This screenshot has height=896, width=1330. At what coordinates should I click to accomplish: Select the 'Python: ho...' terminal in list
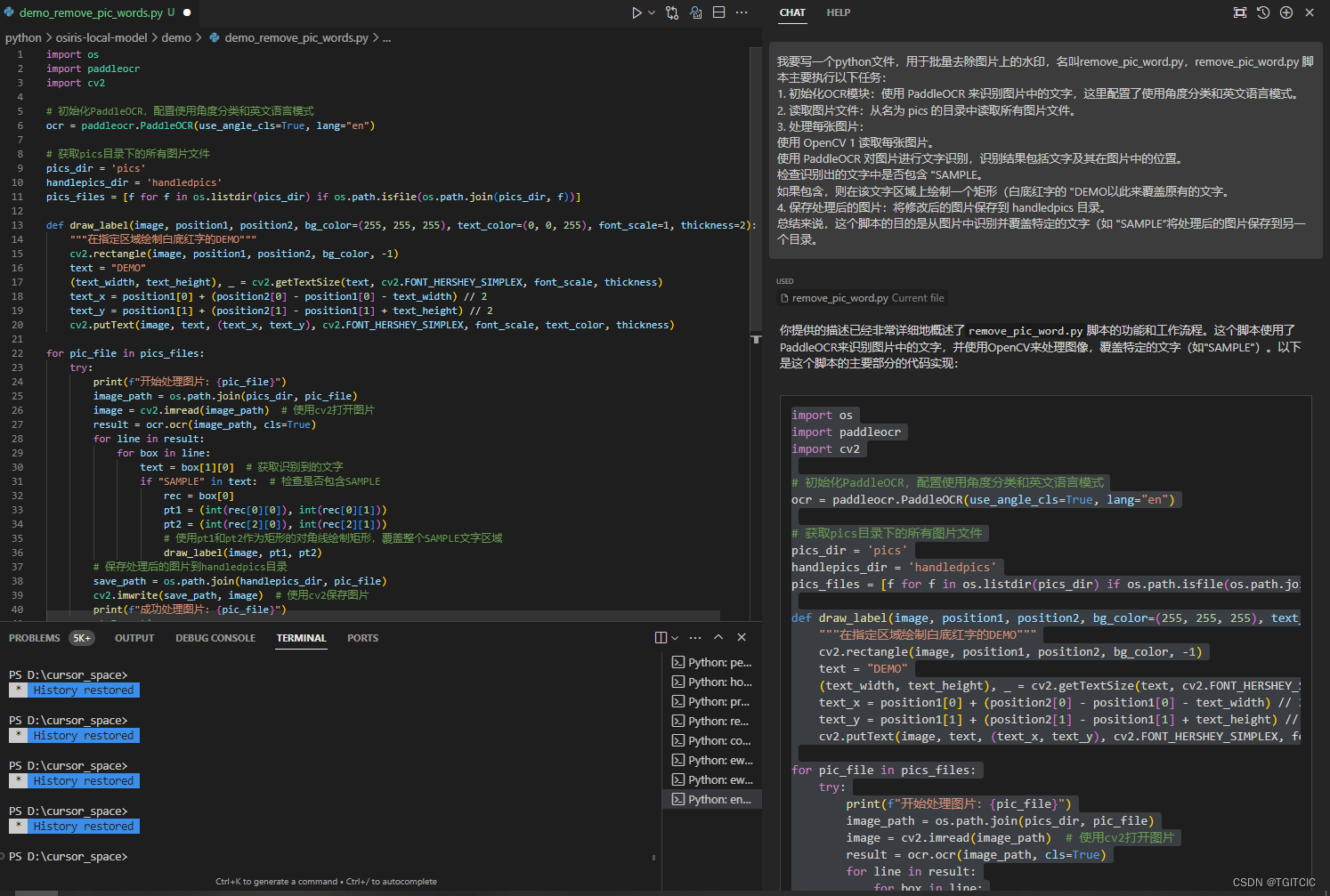click(x=712, y=682)
